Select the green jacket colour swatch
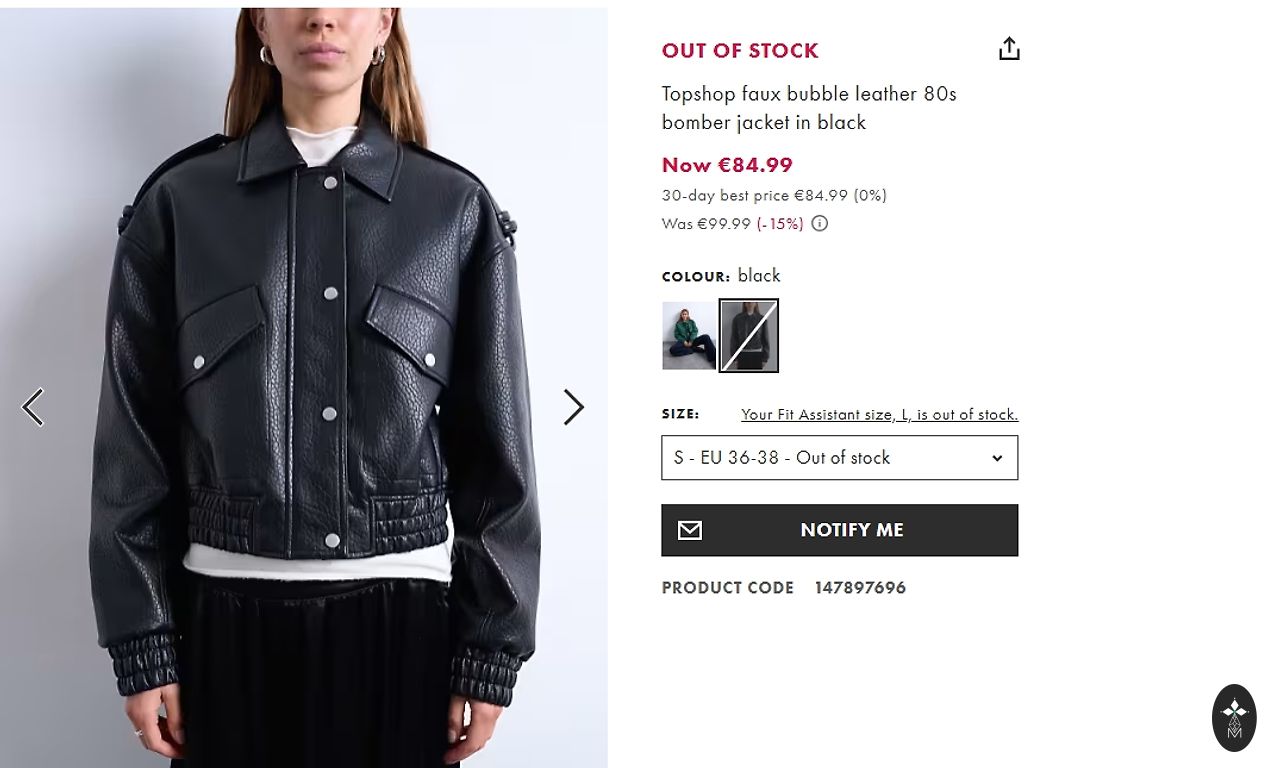 pos(689,336)
